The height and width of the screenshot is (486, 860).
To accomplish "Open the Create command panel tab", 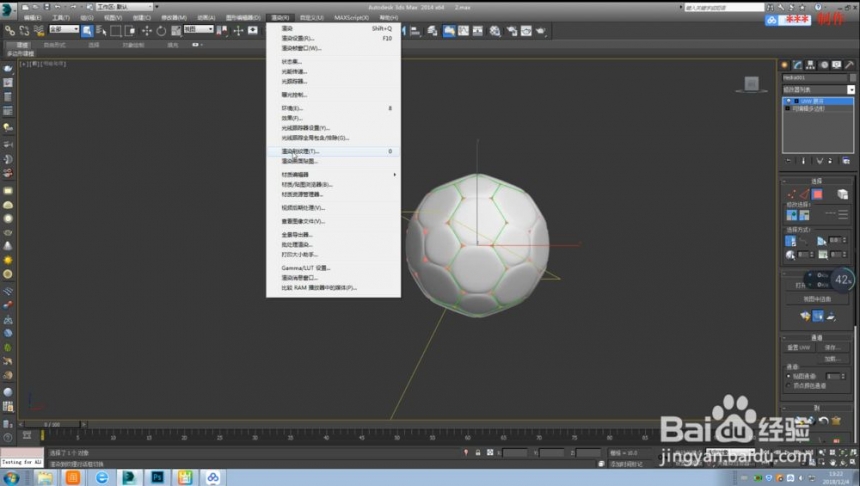I will pos(785,65).
